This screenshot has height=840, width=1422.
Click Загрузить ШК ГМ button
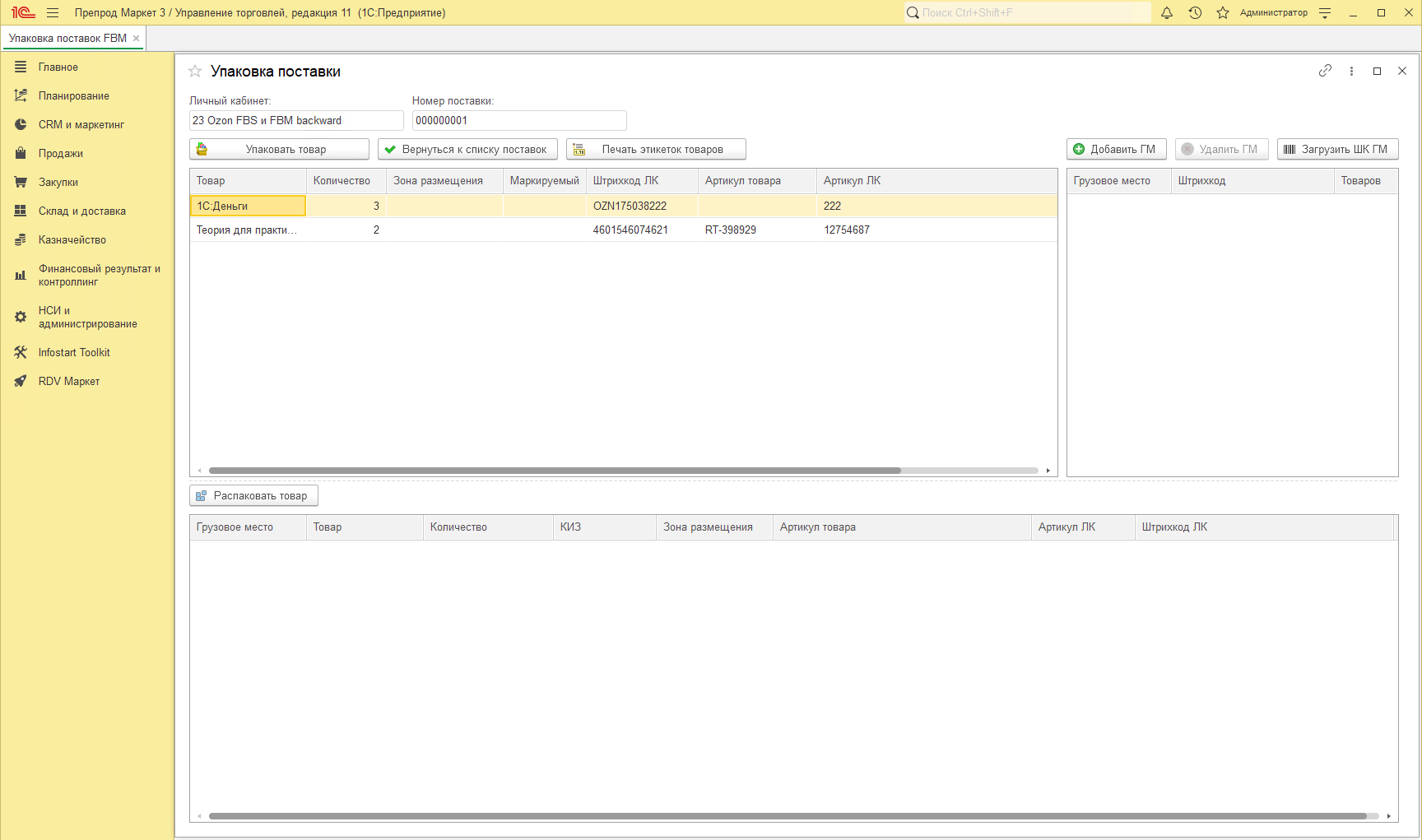coord(1337,149)
